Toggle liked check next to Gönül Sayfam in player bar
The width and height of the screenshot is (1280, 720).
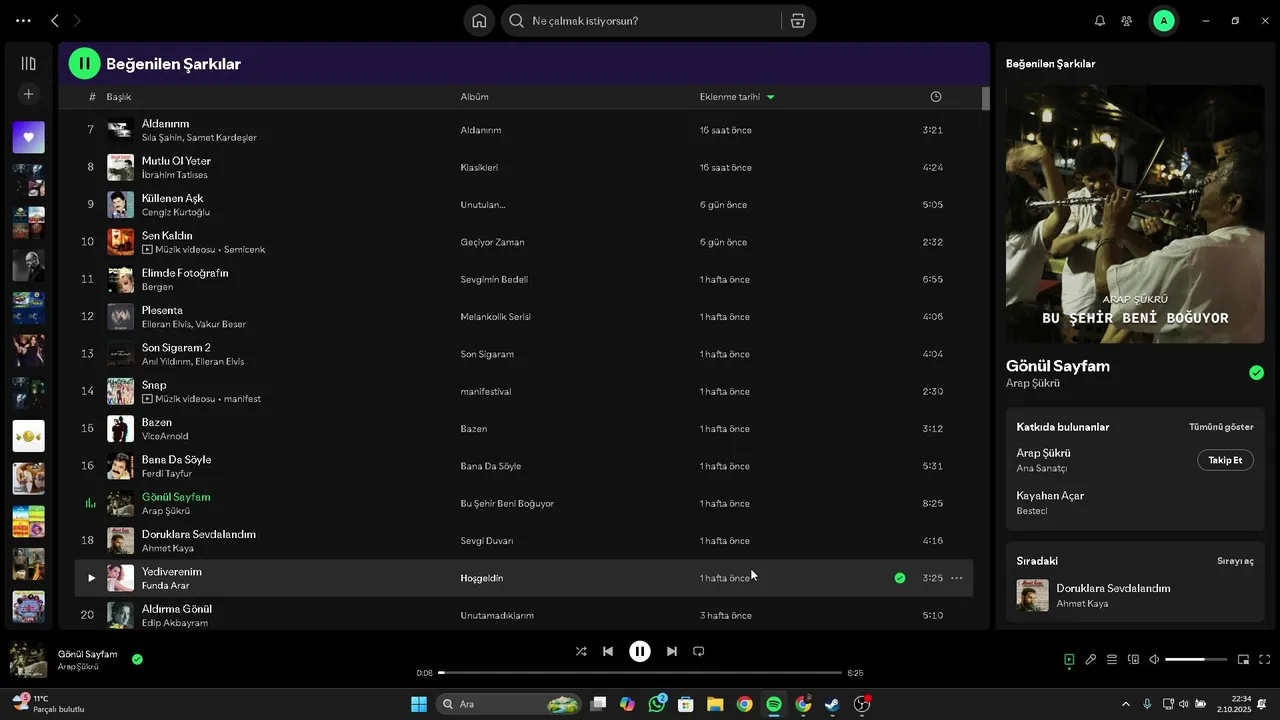click(x=137, y=659)
